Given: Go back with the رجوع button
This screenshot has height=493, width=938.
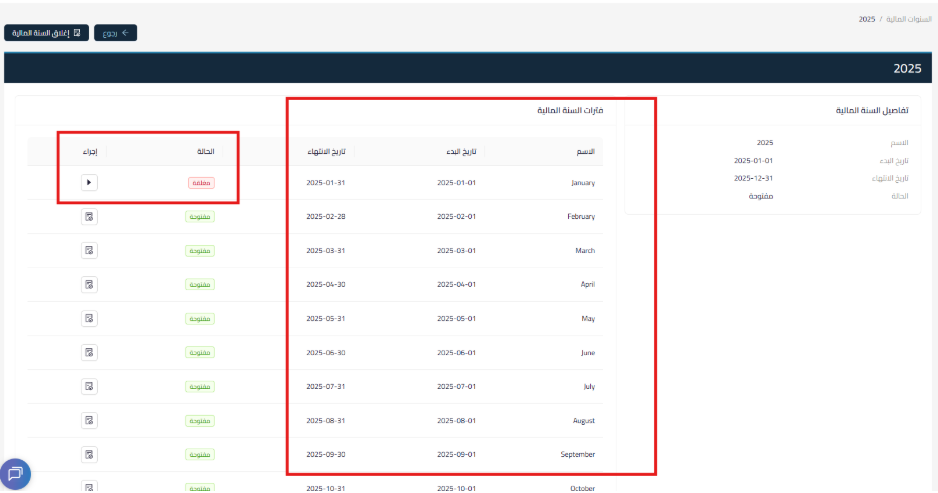Looking at the screenshot, I should click(x=115, y=33).
